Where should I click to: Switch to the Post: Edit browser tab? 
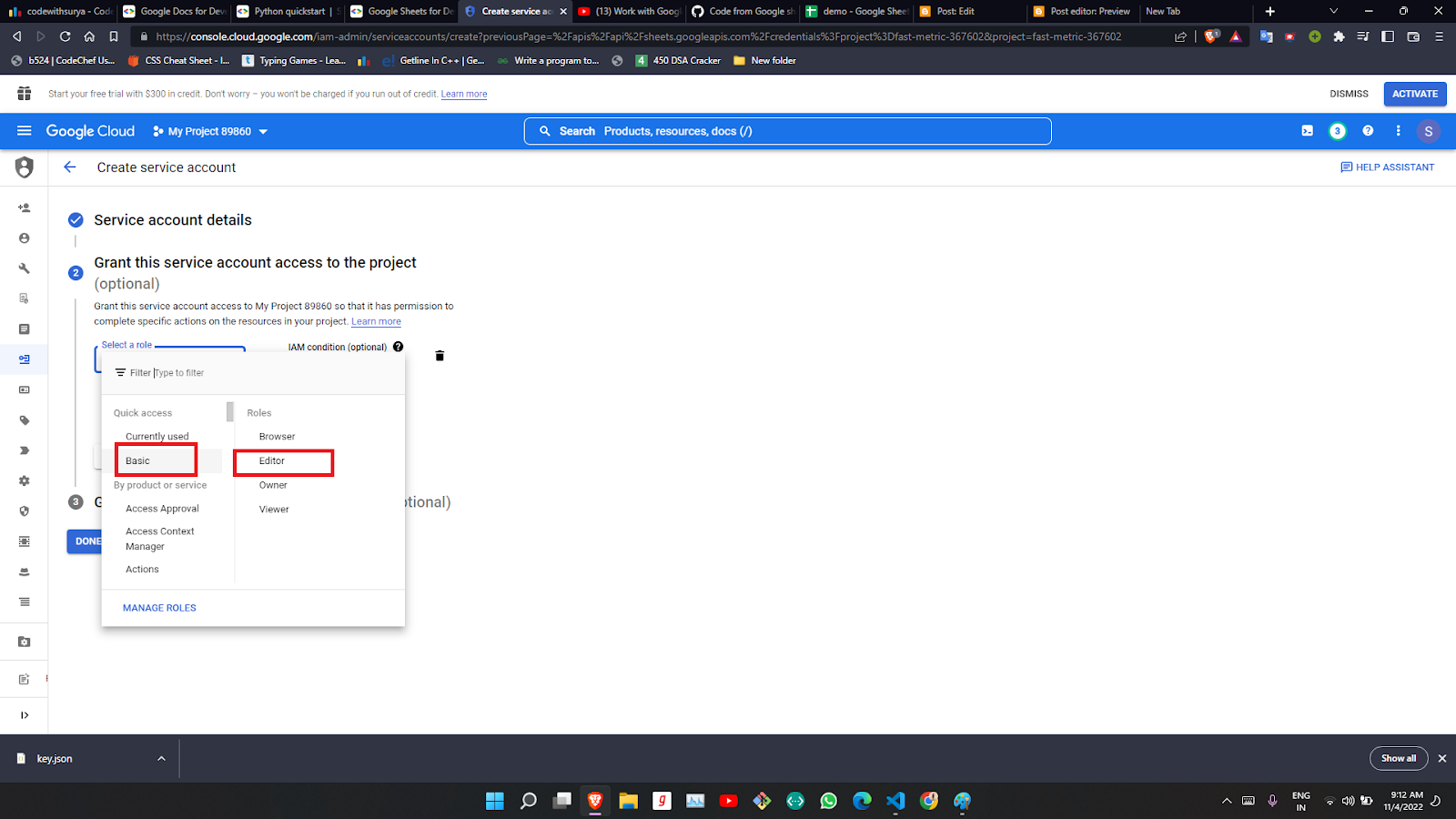969,11
